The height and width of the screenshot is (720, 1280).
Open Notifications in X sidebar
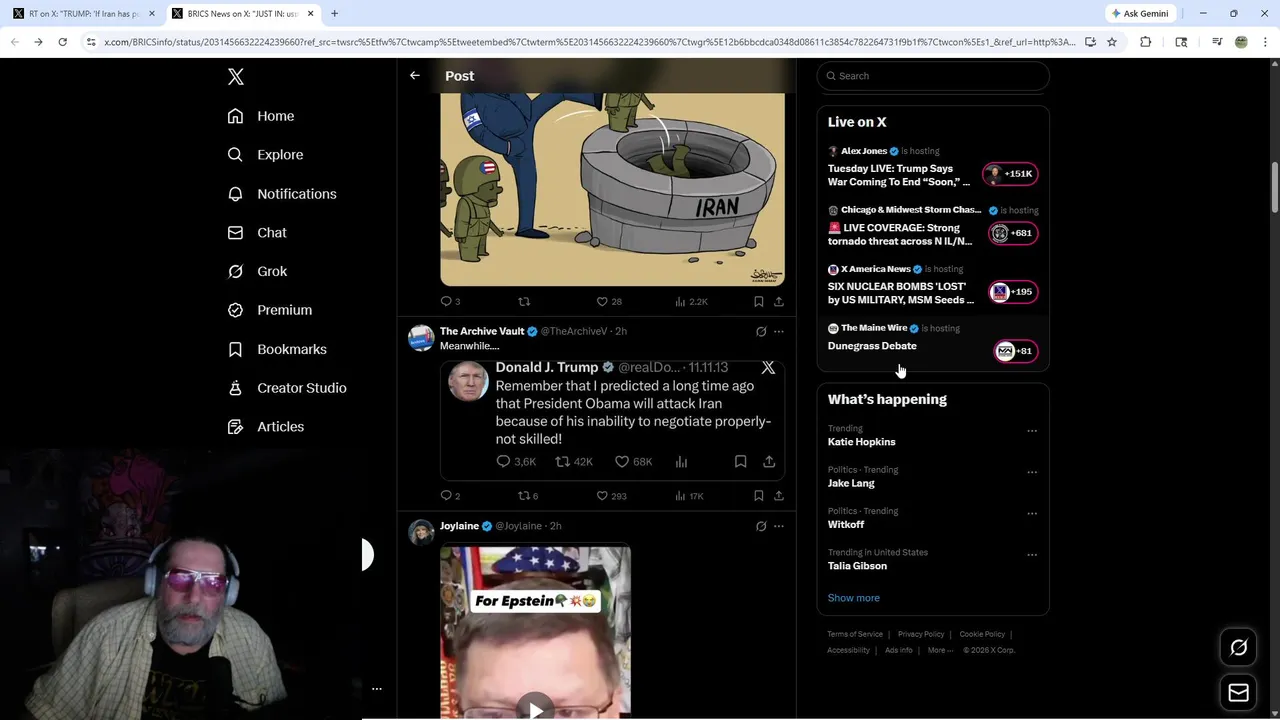click(282, 194)
